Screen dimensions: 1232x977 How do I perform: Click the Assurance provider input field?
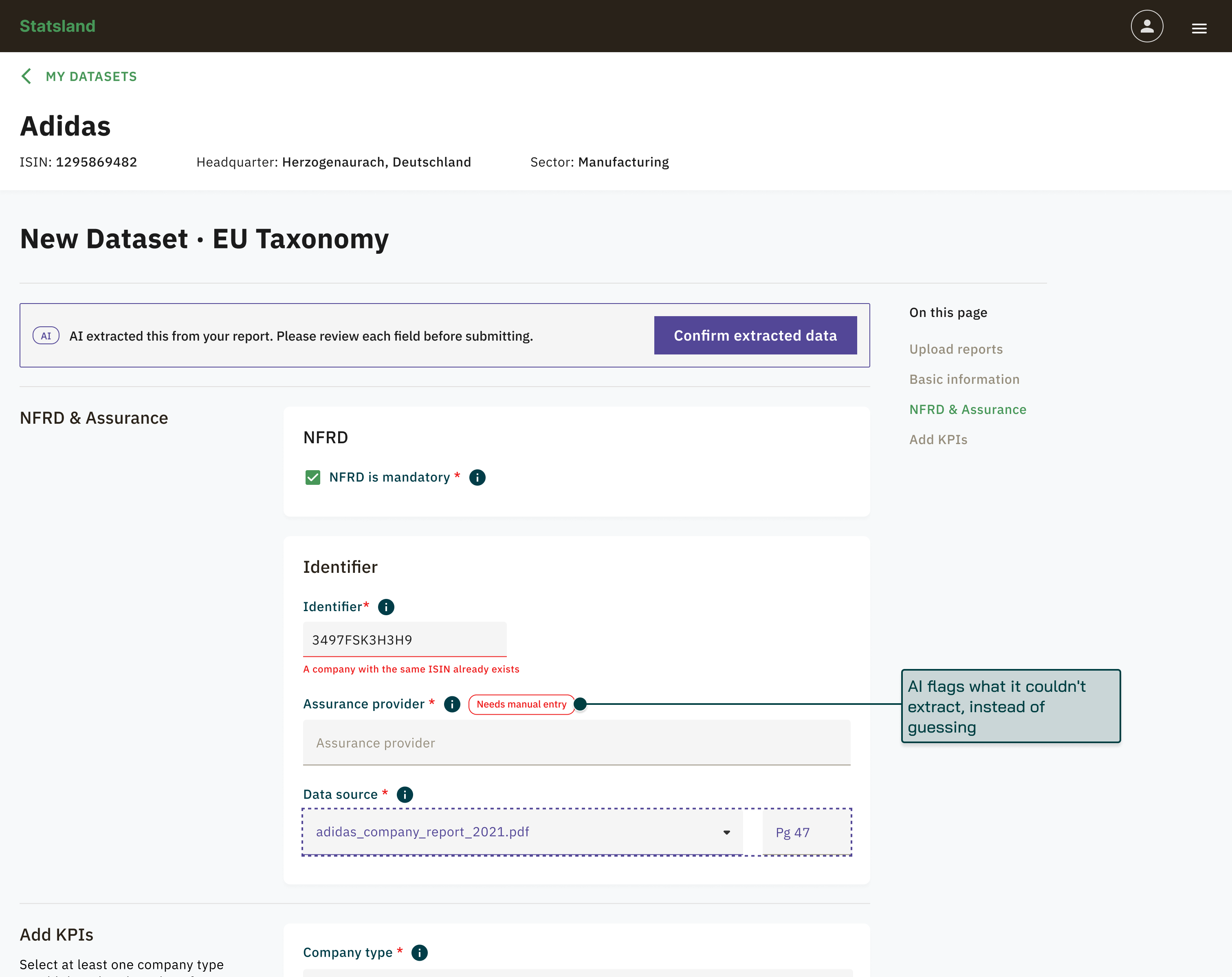(576, 743)
